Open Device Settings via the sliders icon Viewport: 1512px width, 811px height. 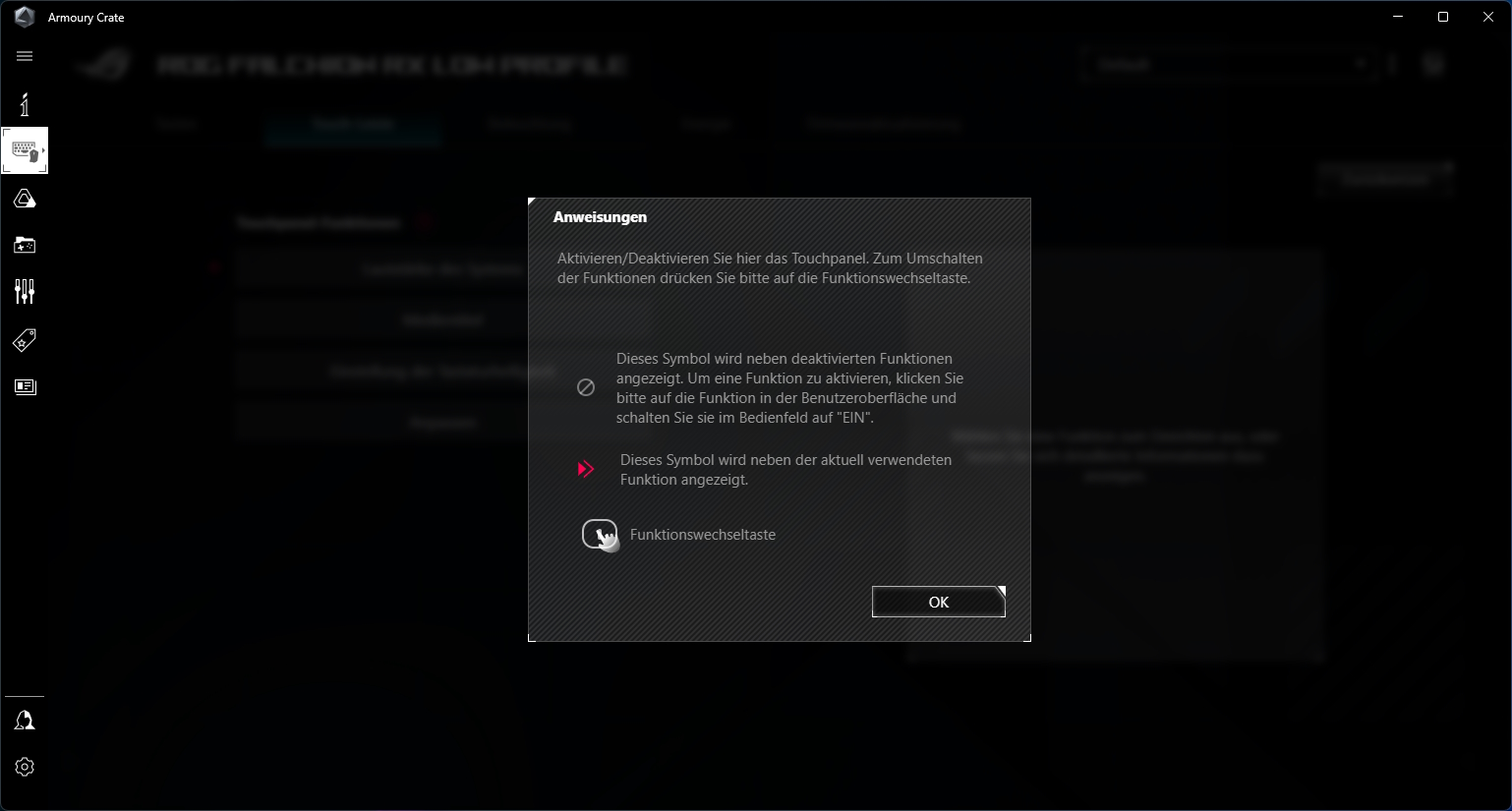click(25, 291)
